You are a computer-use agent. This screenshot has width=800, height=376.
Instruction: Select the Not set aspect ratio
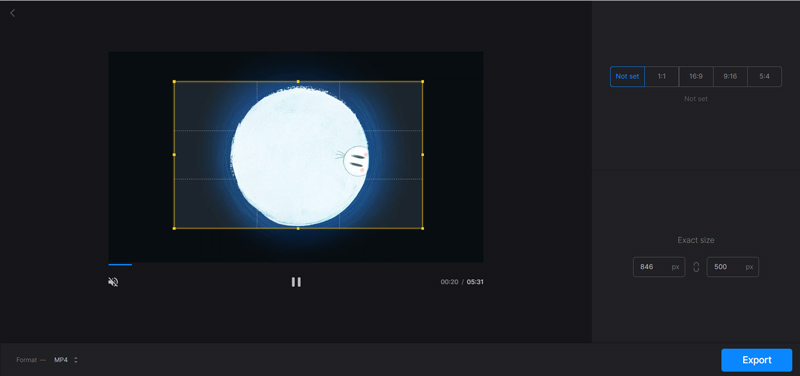(627, 77)
